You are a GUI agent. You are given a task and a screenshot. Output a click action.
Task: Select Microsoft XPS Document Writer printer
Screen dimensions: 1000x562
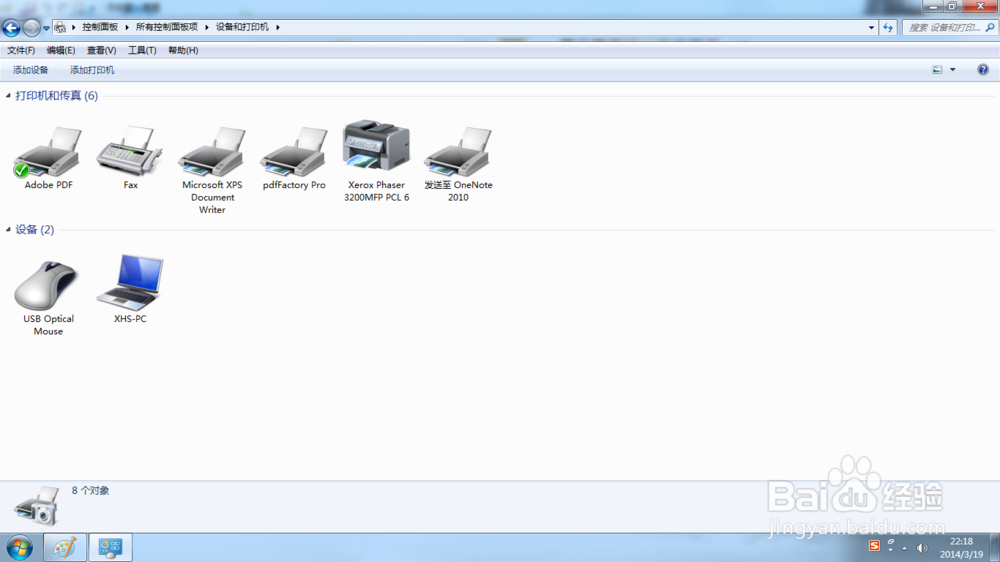pos(212,152)
